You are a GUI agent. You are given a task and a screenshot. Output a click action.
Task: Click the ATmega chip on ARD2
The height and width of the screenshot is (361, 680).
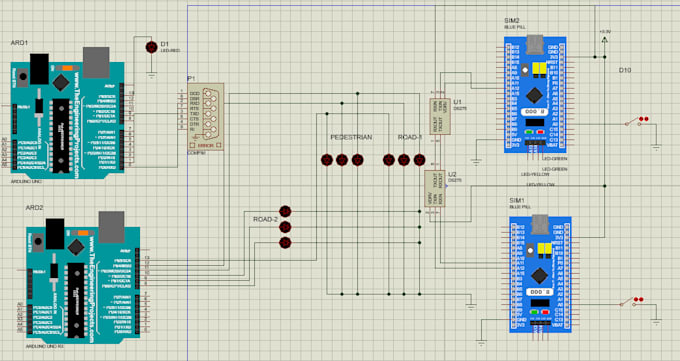pyautogui.click(x=76, y=300)
